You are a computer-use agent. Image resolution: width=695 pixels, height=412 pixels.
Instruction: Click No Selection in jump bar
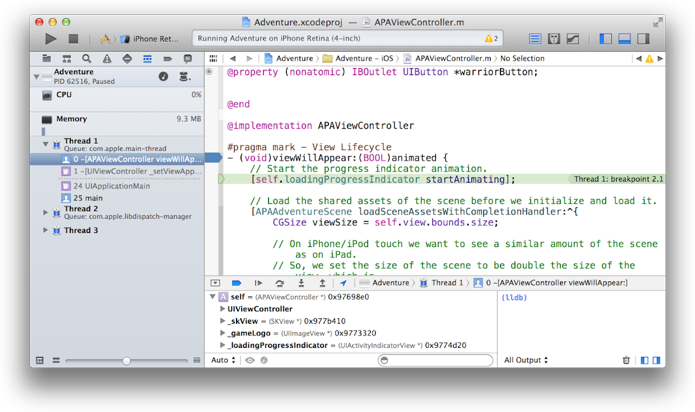(x=522, y=58)
